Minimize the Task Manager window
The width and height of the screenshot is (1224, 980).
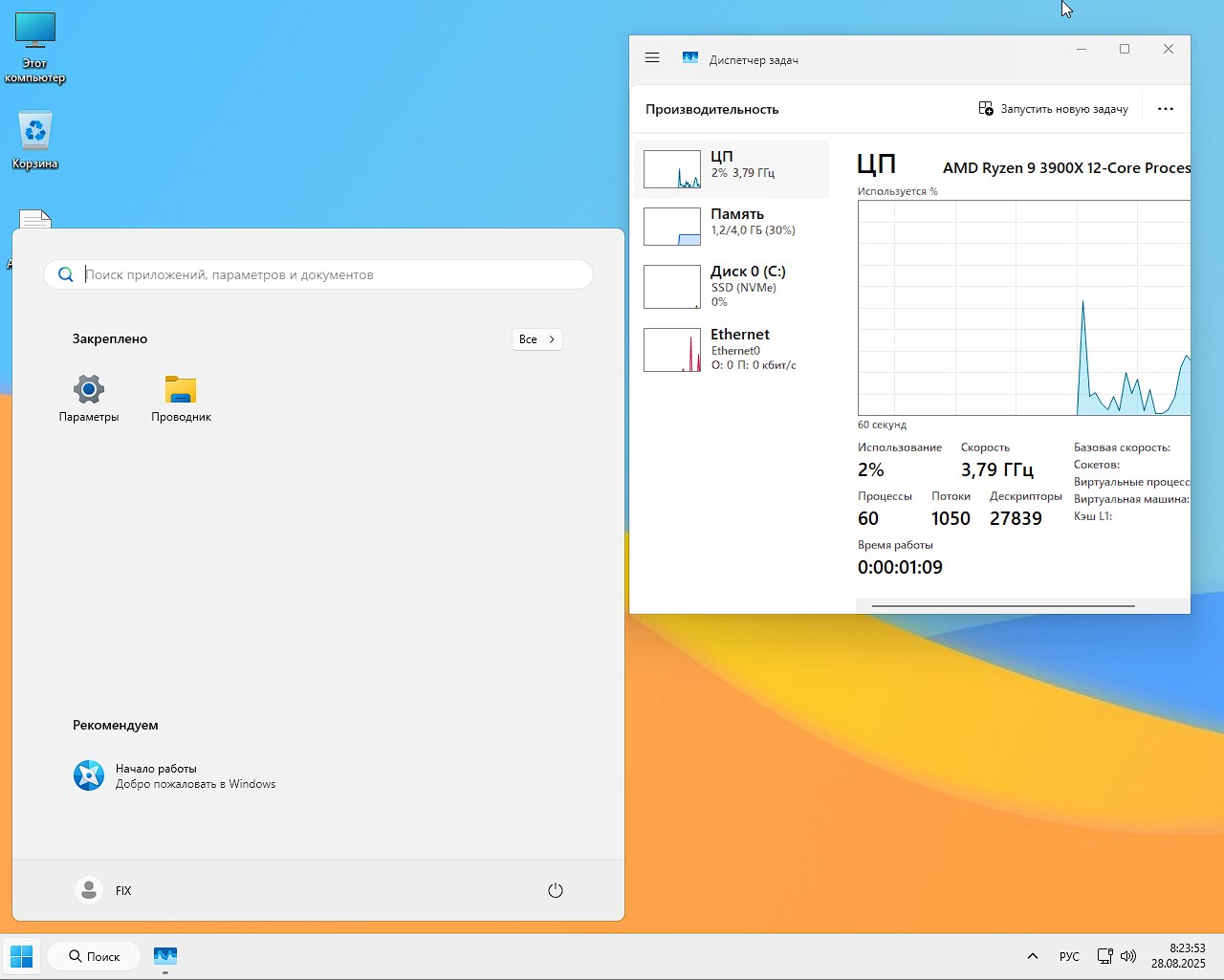pos(1082,49)
